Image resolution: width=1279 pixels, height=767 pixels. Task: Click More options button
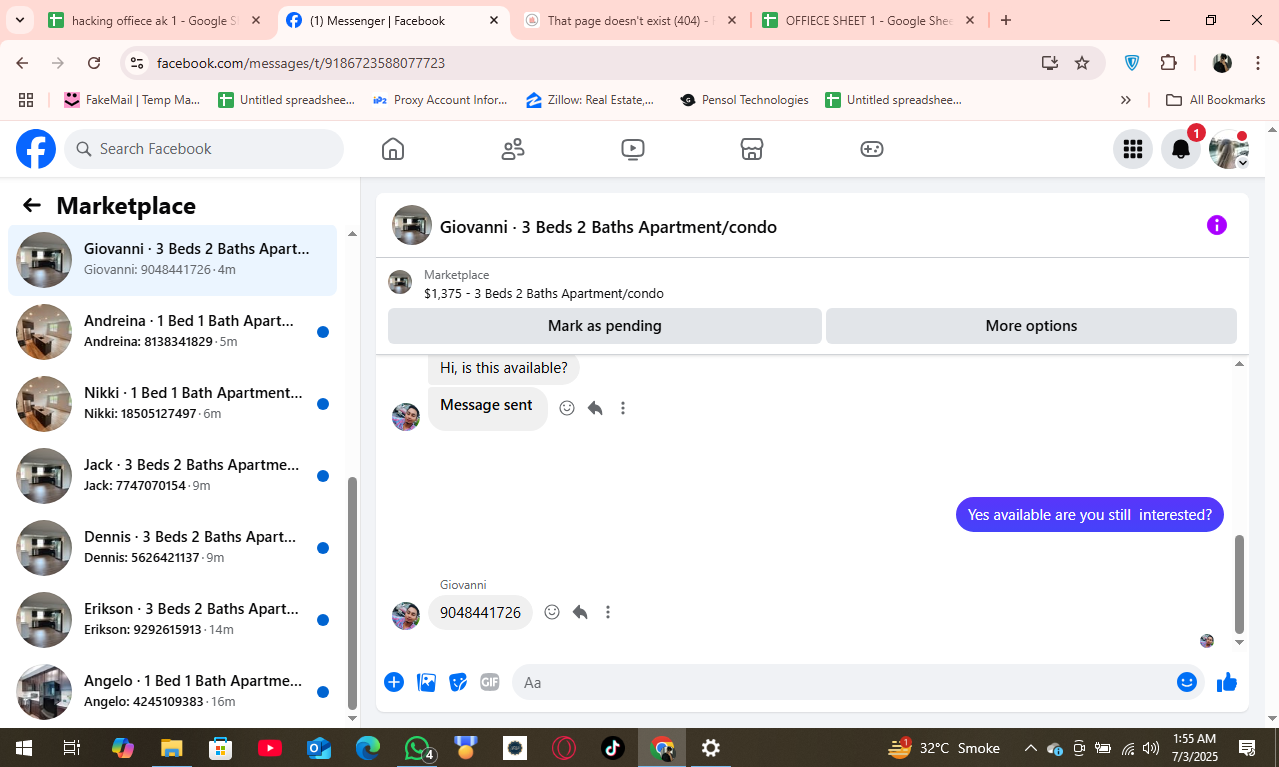(1031, 326)
